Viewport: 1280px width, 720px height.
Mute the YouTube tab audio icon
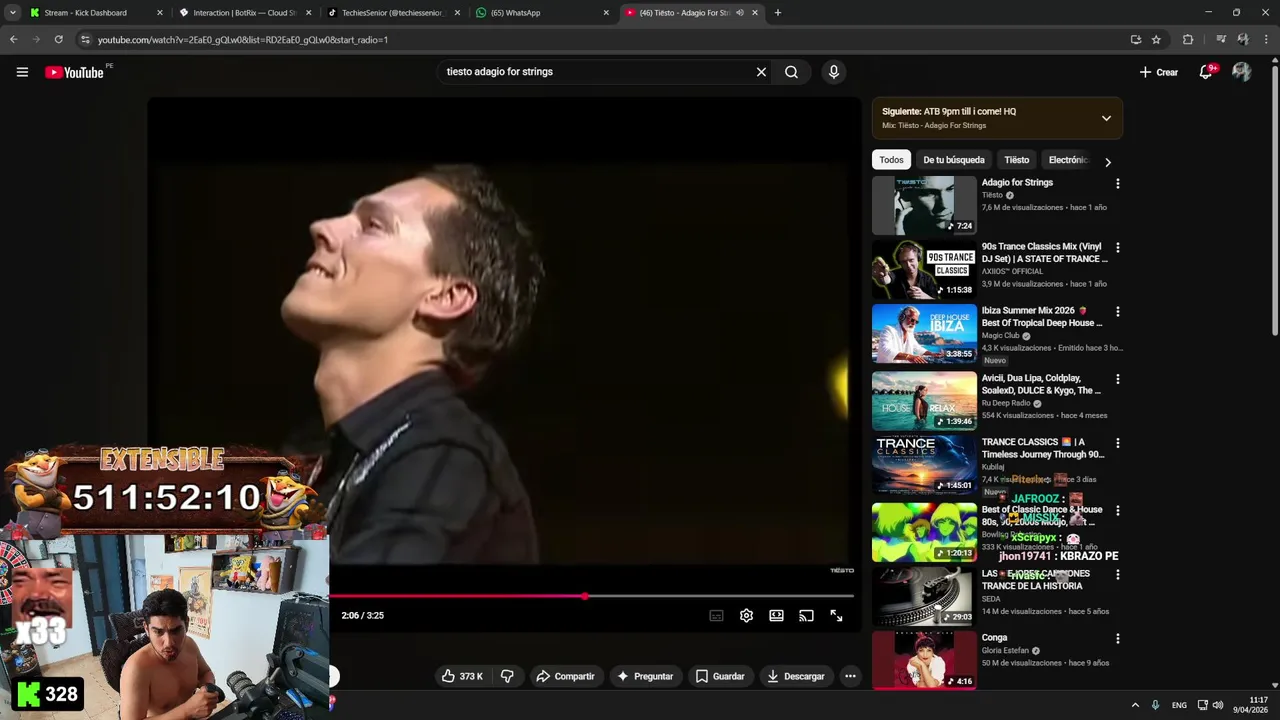pyautogui.click(x=740, y=13)
